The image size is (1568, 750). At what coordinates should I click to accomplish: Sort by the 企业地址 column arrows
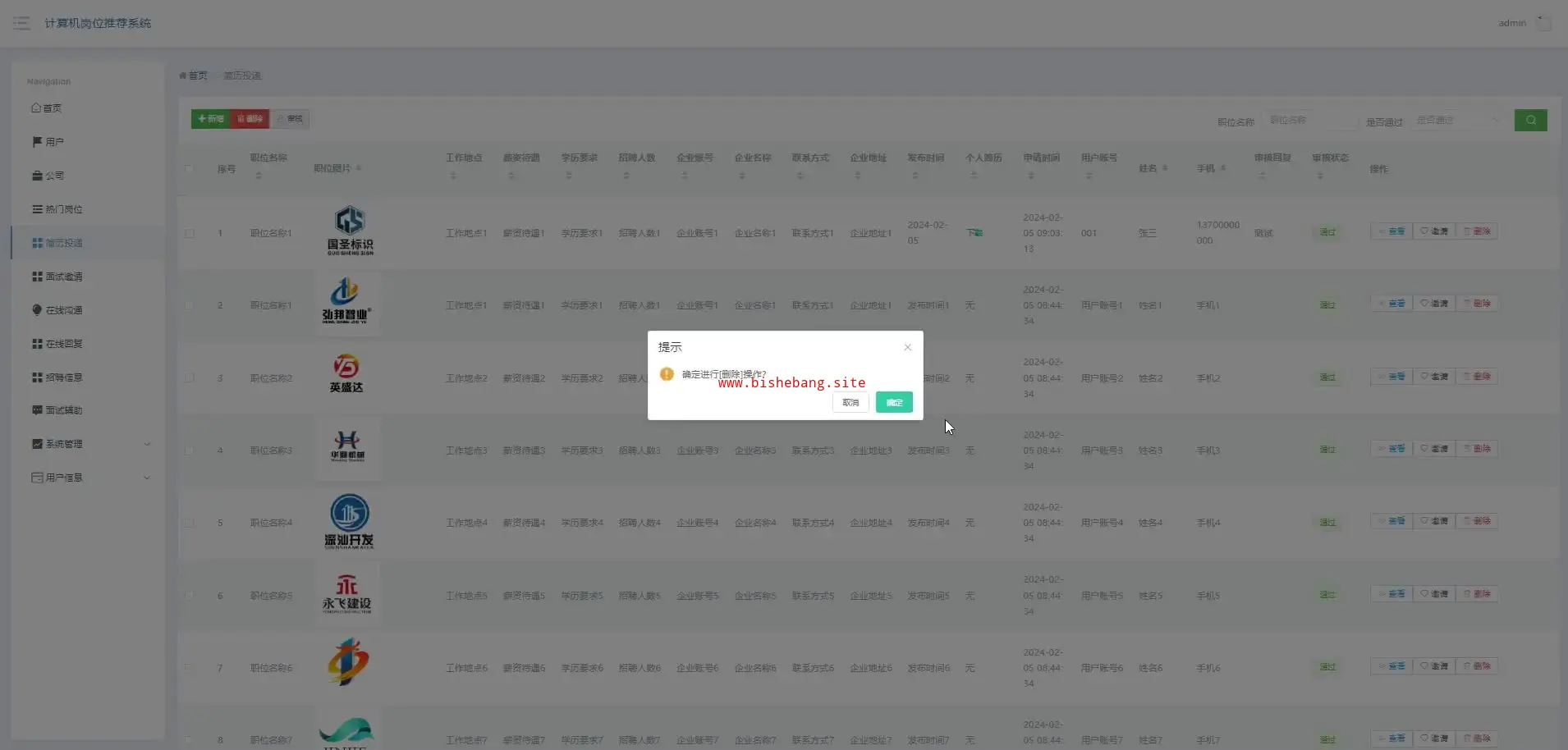point(858,176)
